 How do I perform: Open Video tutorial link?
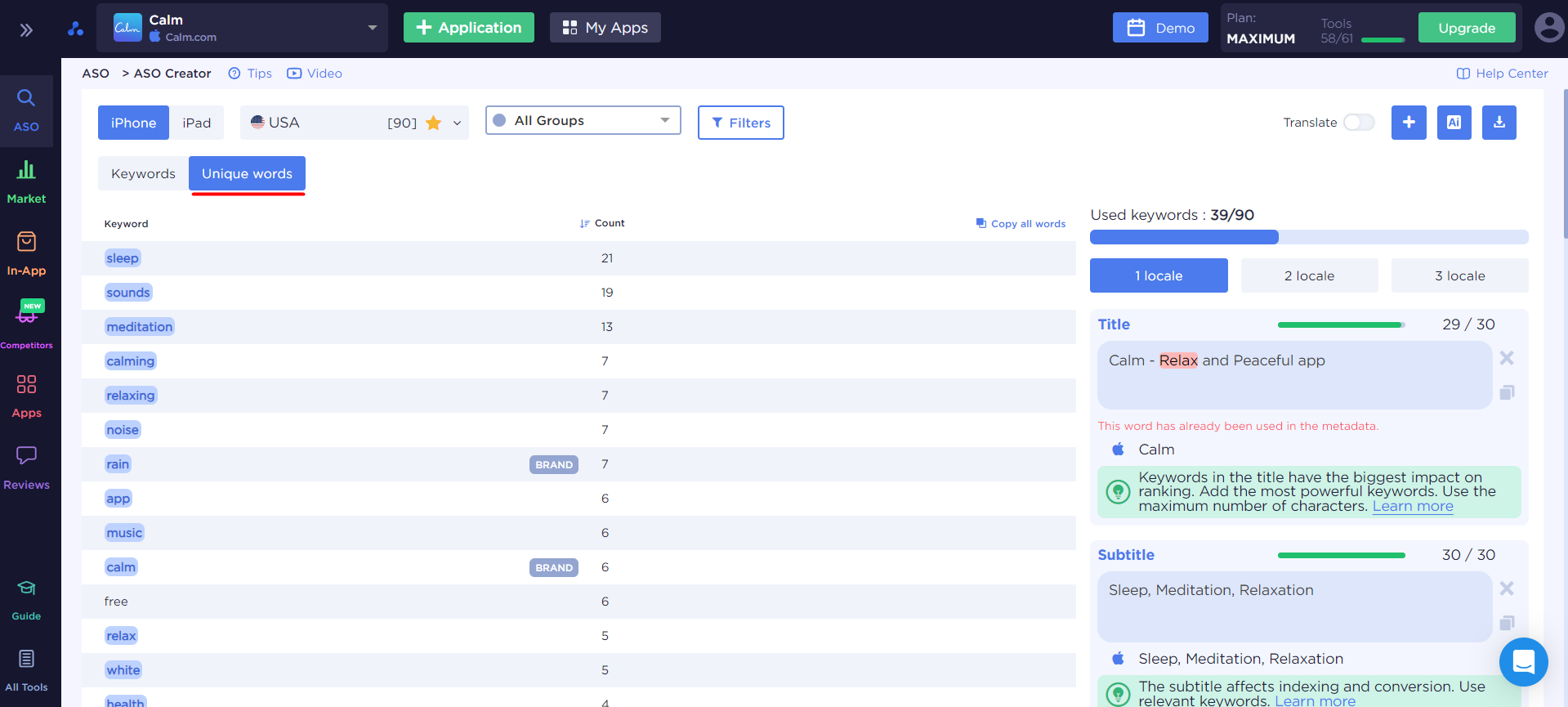(x=315, y=74)
